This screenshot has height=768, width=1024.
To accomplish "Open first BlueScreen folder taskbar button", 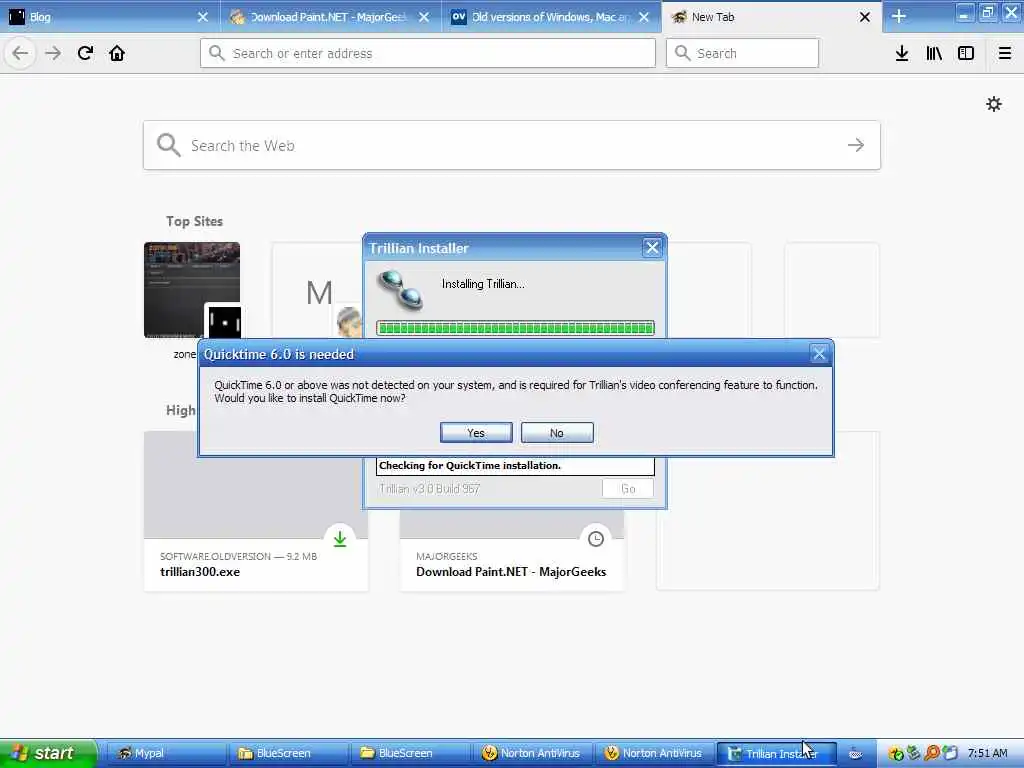I will [287, 753].
